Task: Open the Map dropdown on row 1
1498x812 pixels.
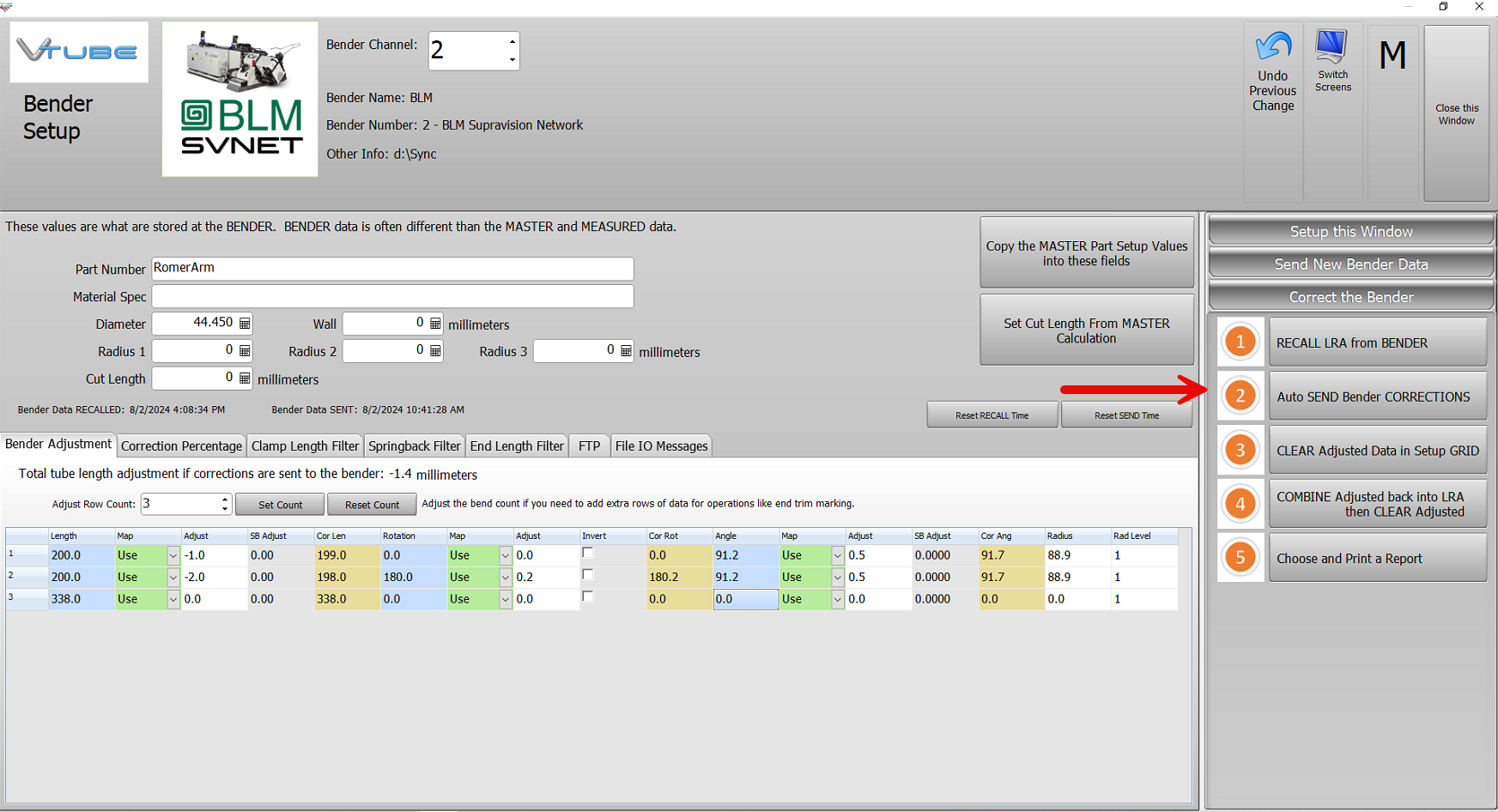Action: pyautogui.click(x=172, y=554)
